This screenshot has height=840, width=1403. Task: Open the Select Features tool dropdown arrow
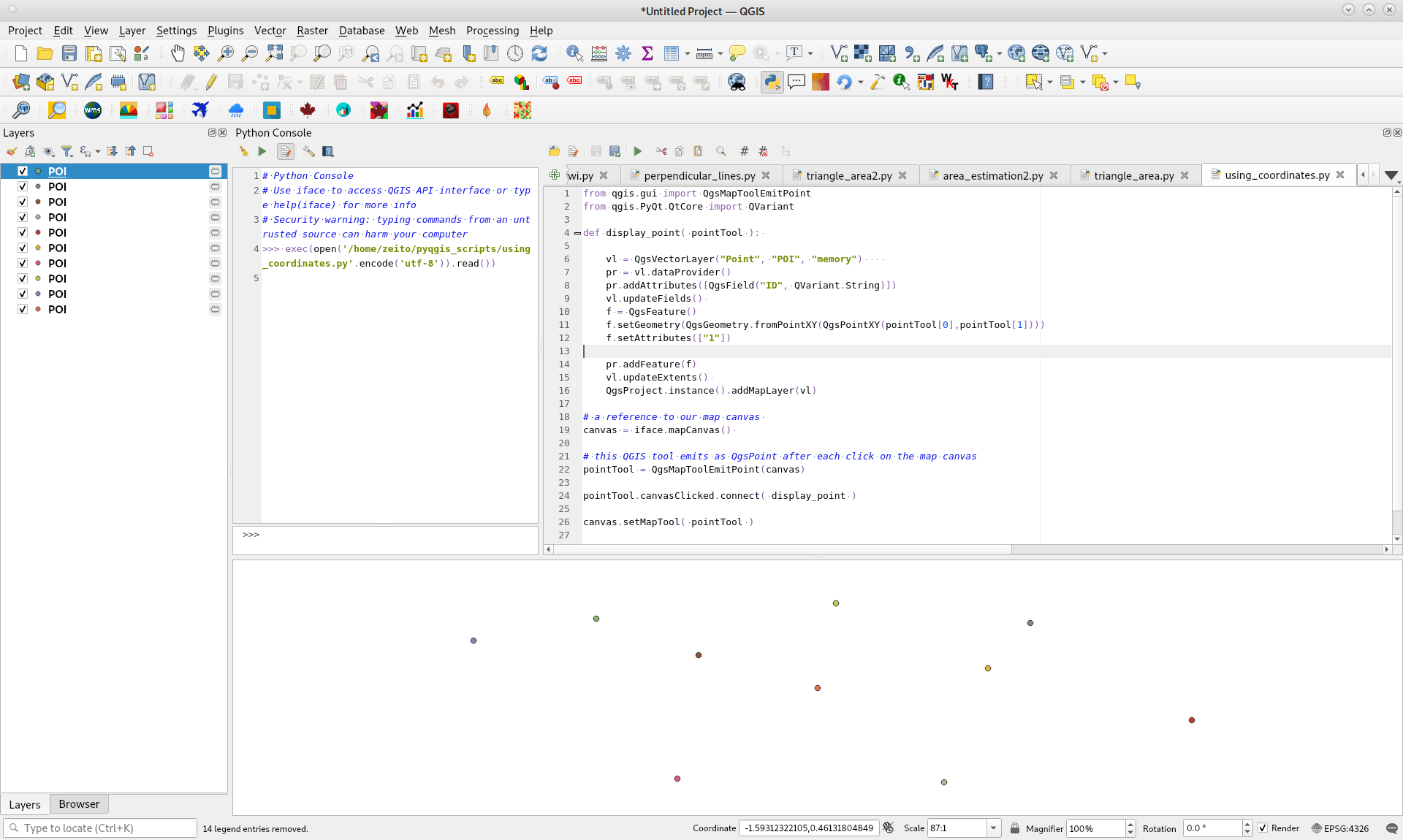pos(1050,83)
